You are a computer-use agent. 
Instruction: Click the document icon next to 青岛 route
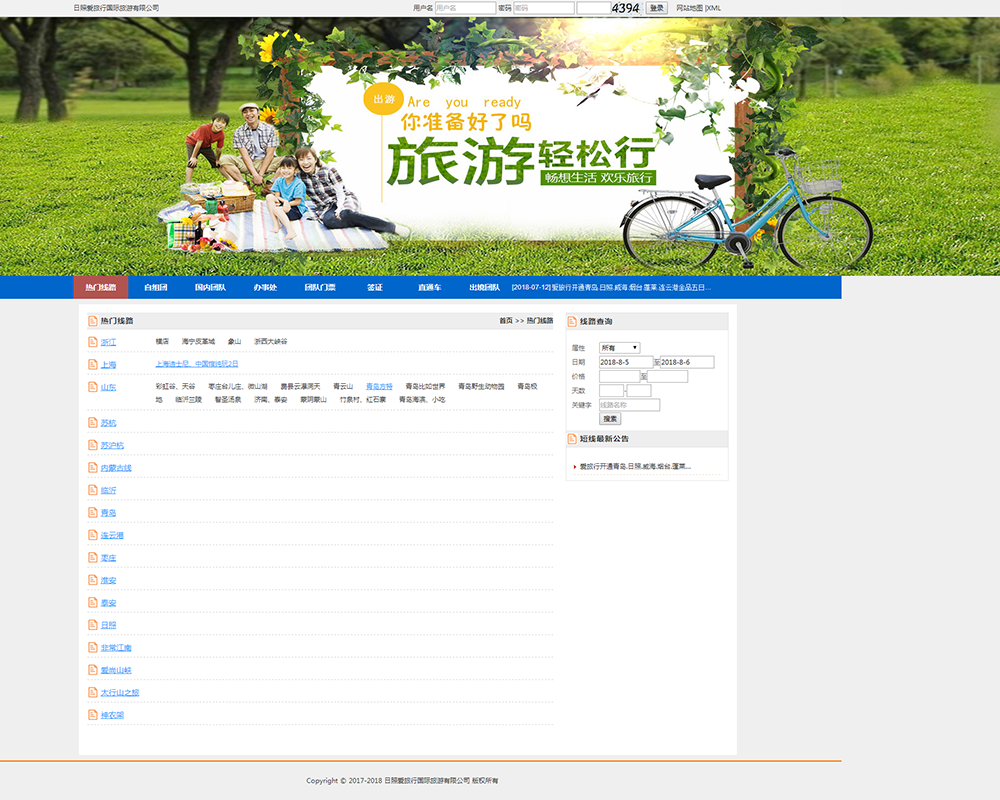[93, 513]
